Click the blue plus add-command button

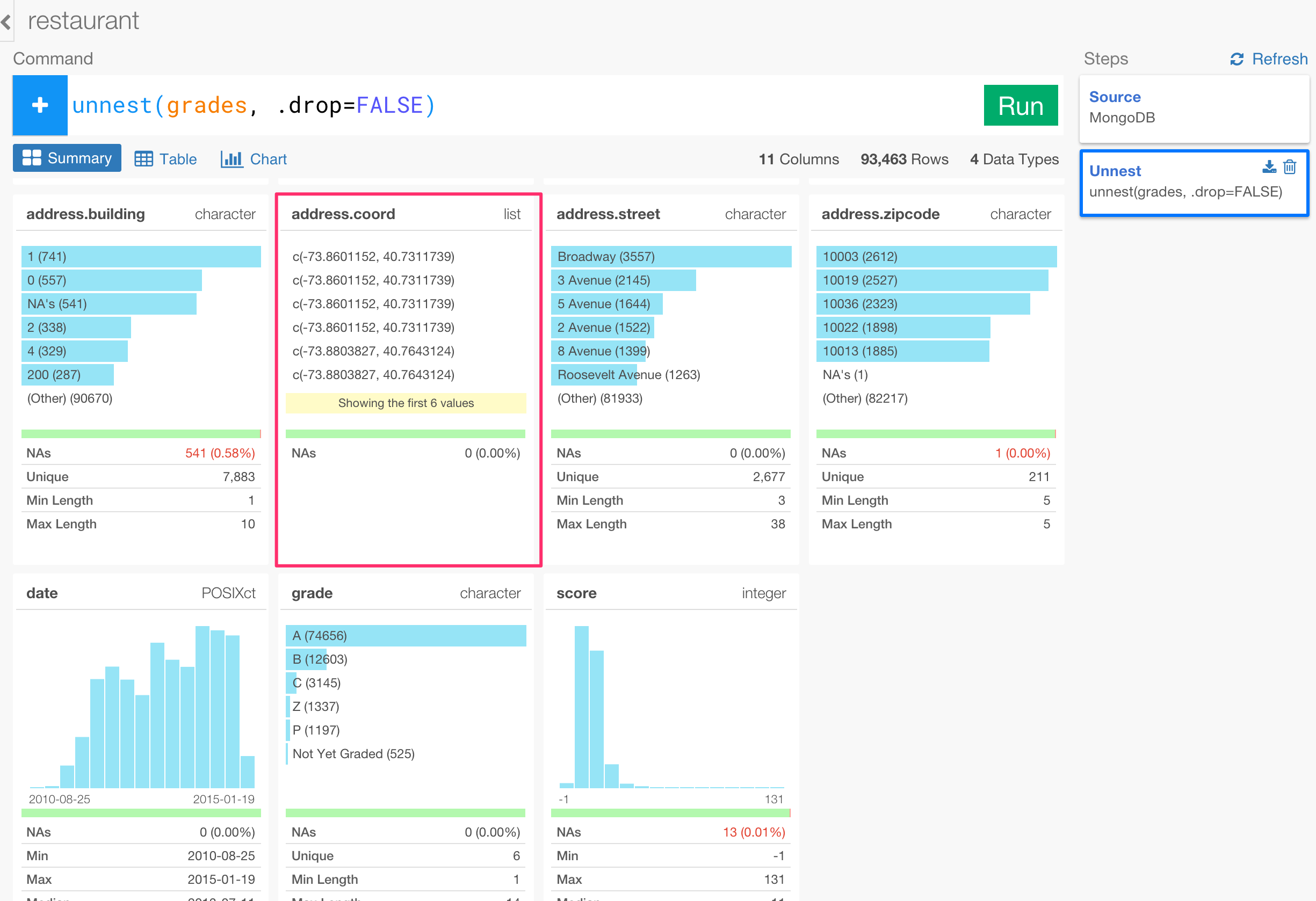point(40,105)
